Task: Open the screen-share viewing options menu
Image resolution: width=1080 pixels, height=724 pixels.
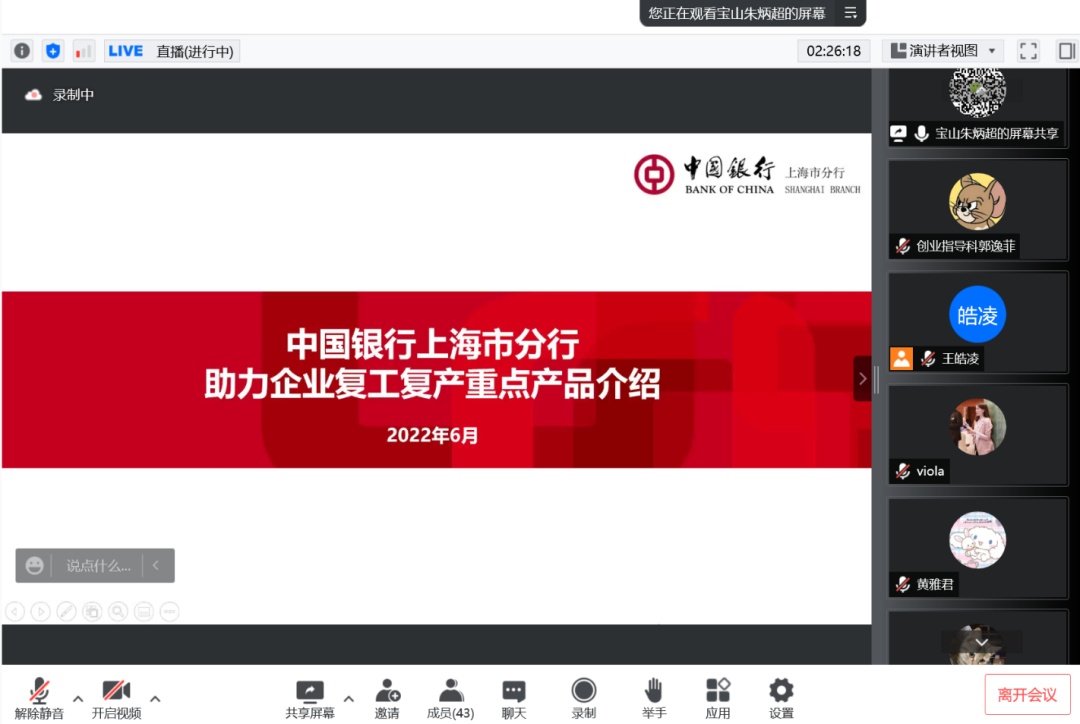Action: (x=850, y=13)
